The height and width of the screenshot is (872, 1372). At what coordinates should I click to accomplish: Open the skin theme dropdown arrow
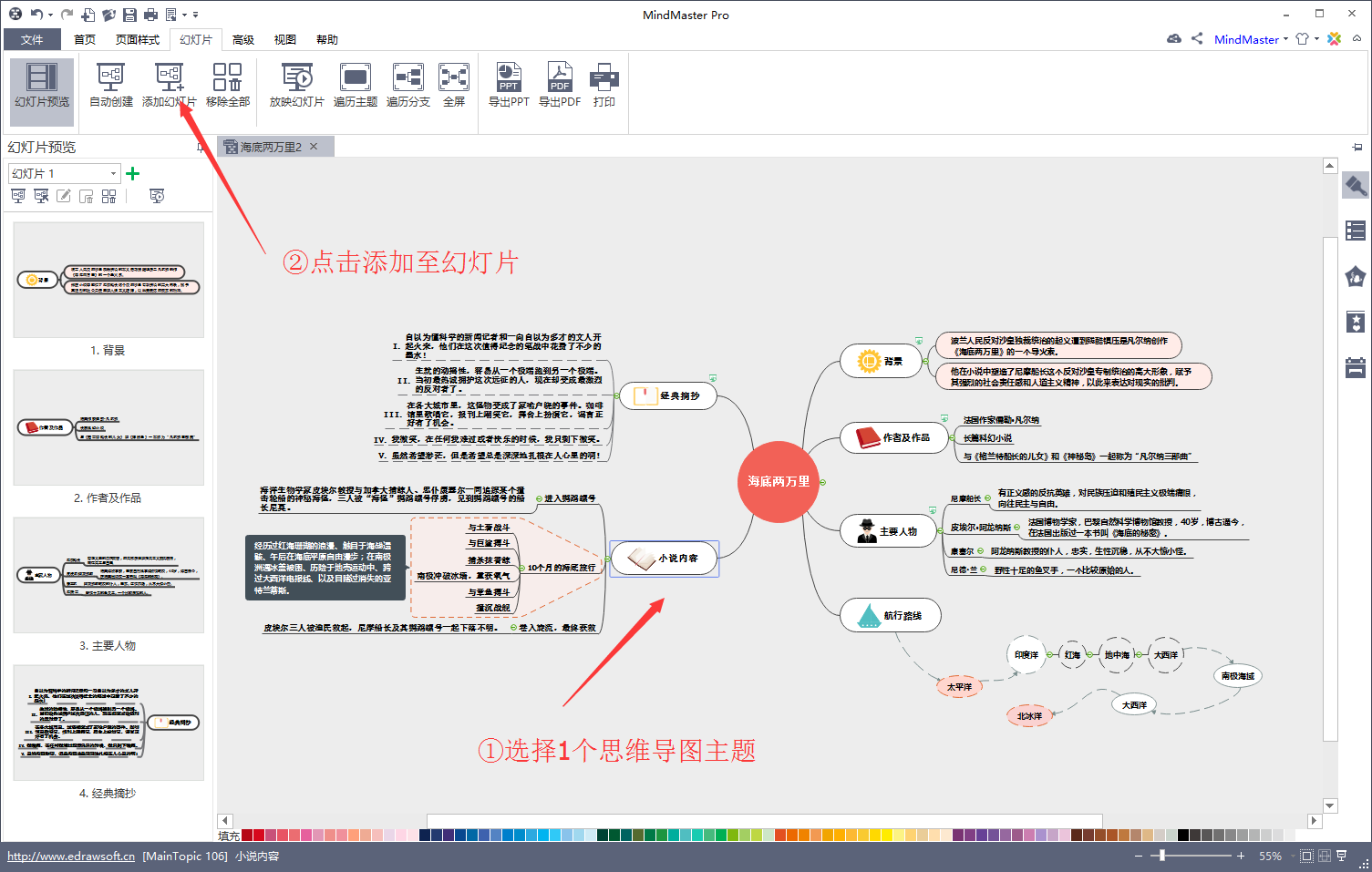click(x=1316, y=39)
